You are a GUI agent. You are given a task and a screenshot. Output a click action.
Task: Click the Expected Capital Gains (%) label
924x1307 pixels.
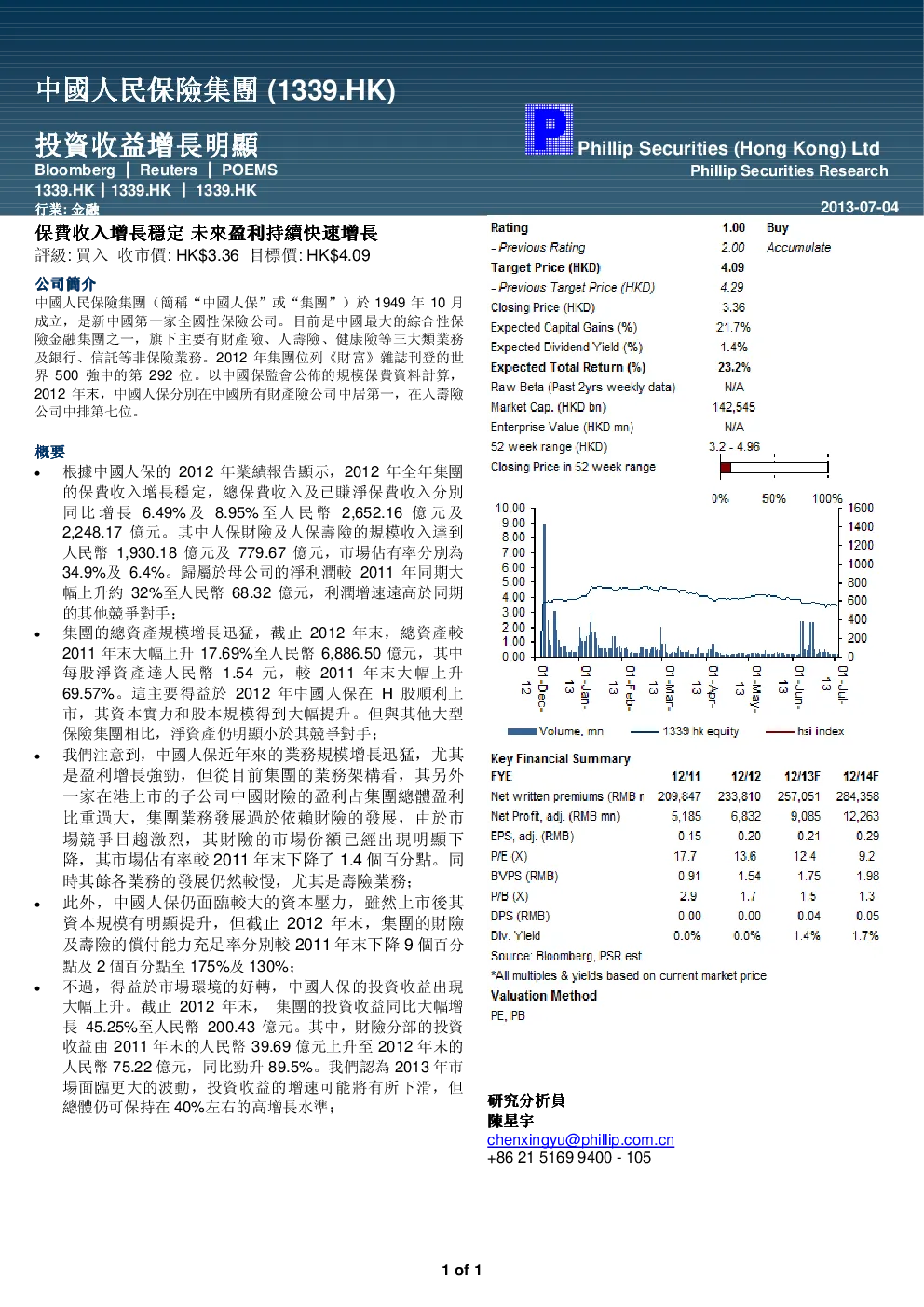(564, 327)
